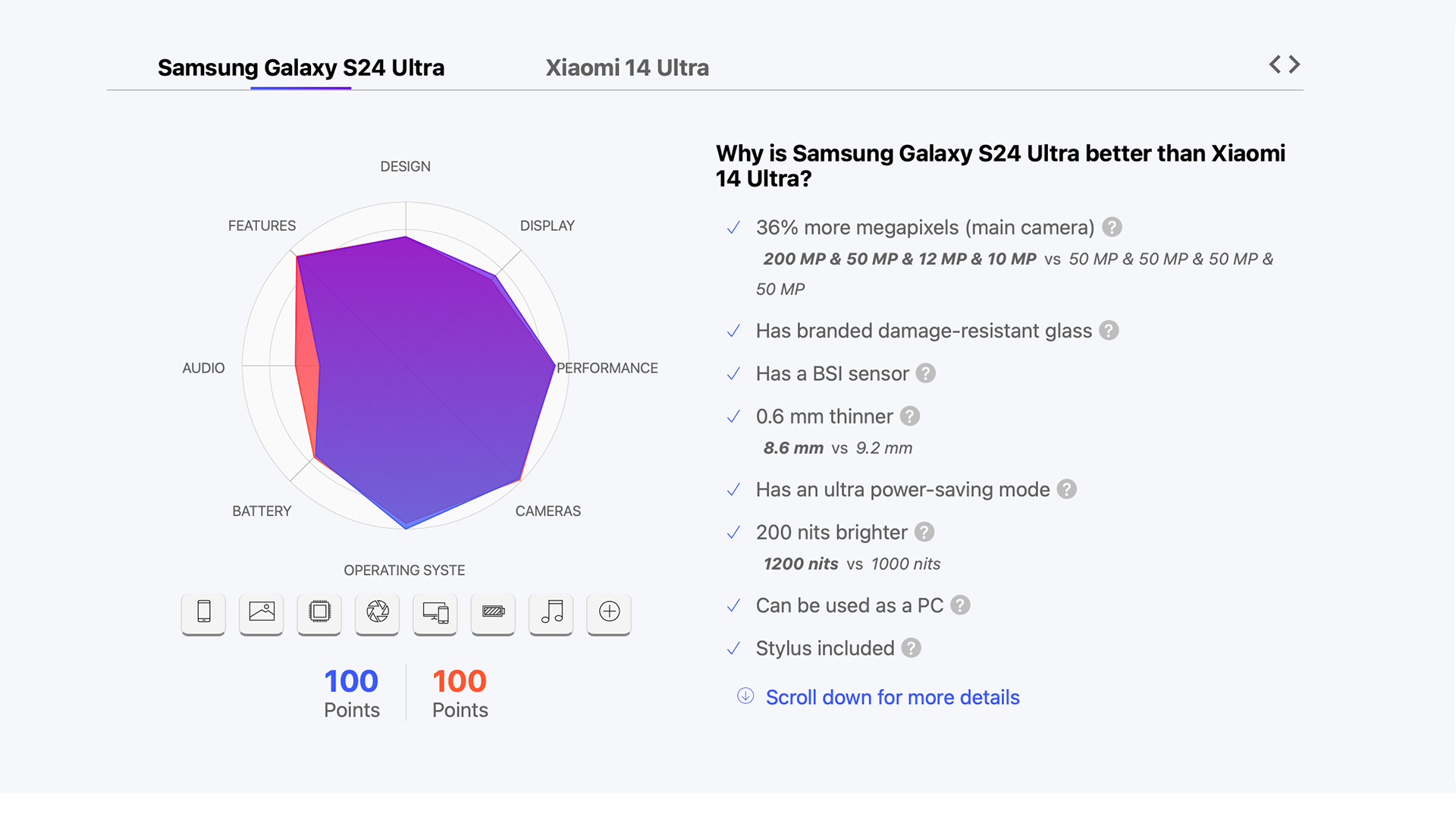The width and height of the screenshot is (1456, 814).
Task: Show info about the BSI sensor
Action: [x=925, y=373]
